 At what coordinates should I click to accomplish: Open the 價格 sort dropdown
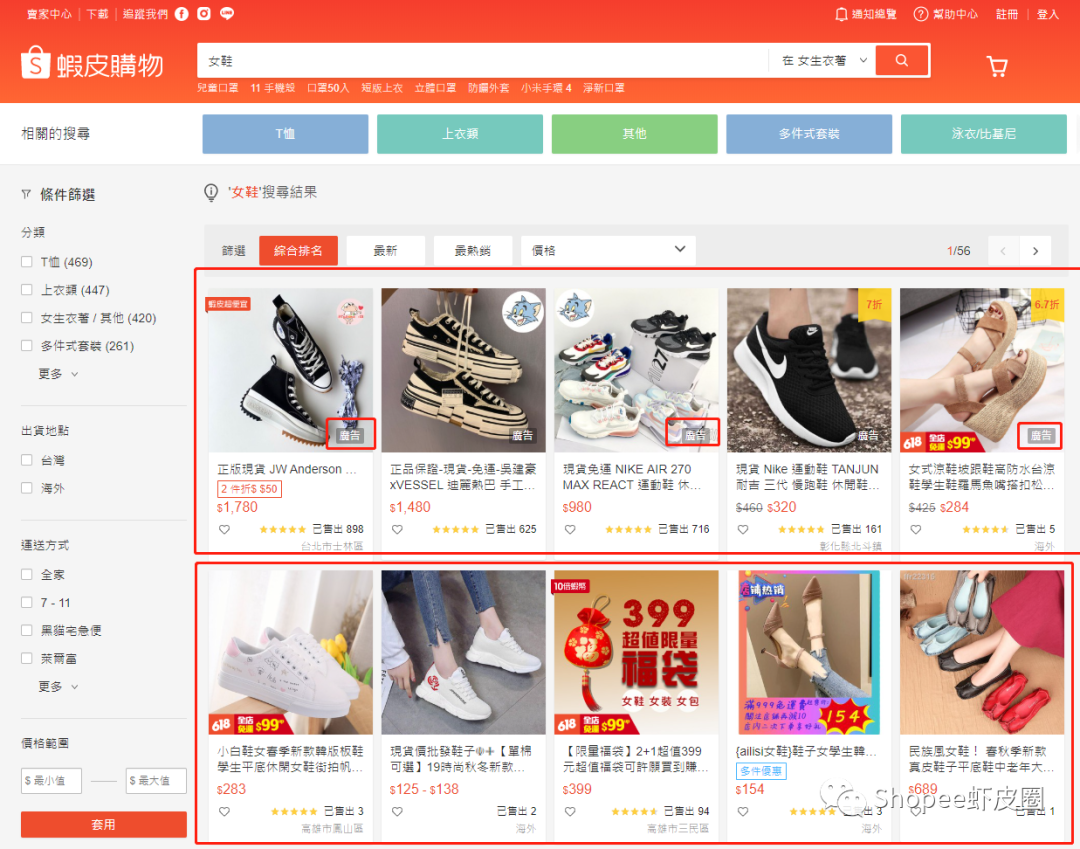coord(608,251)
